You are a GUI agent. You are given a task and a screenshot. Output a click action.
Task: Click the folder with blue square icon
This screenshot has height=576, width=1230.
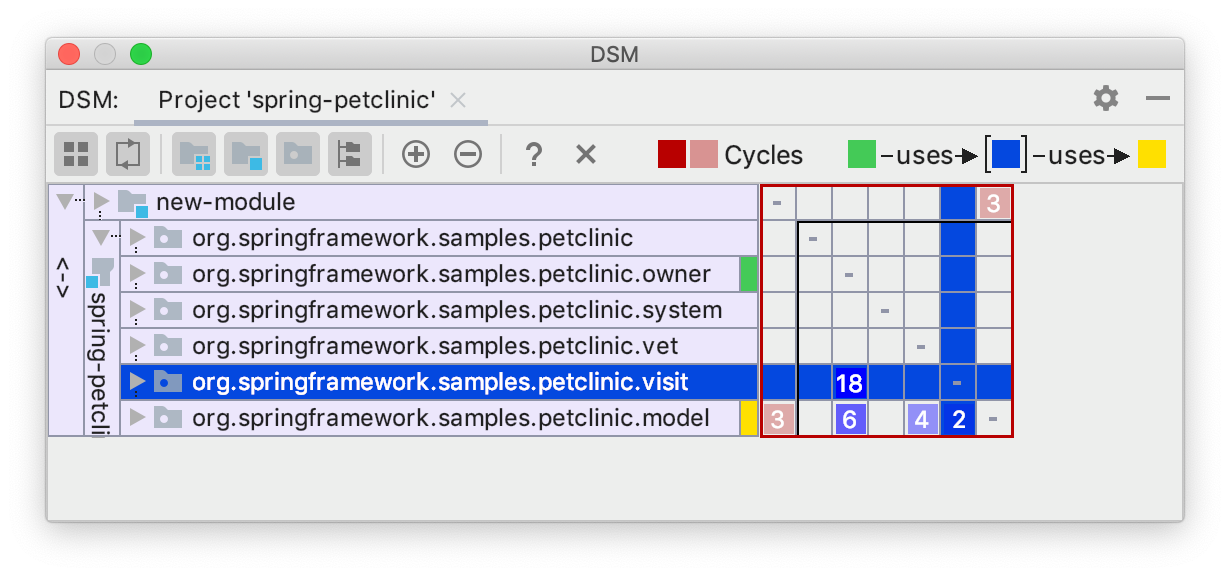(x=247, y=154)
